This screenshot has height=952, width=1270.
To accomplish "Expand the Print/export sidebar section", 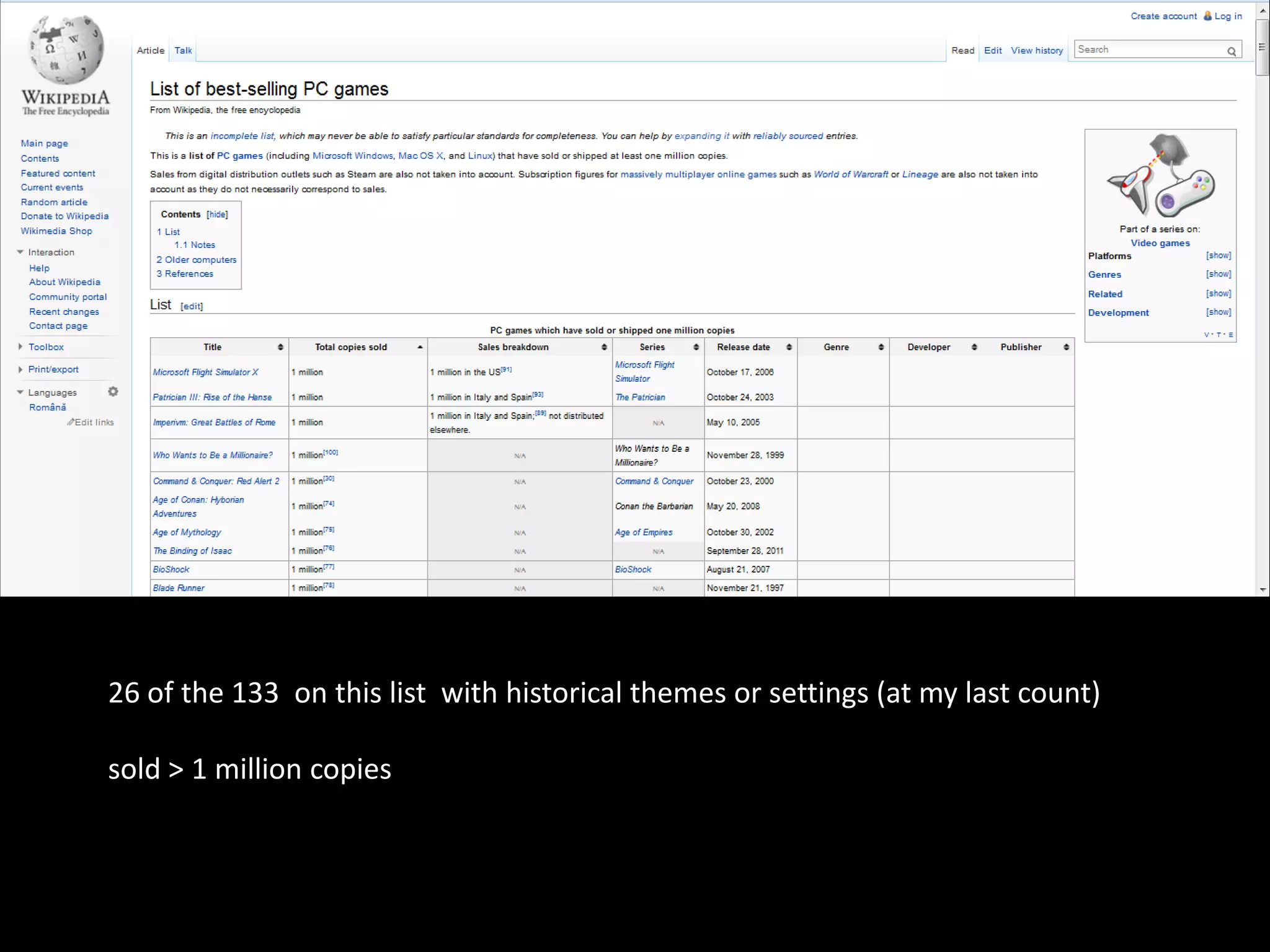I will click(x=20, y=369).
